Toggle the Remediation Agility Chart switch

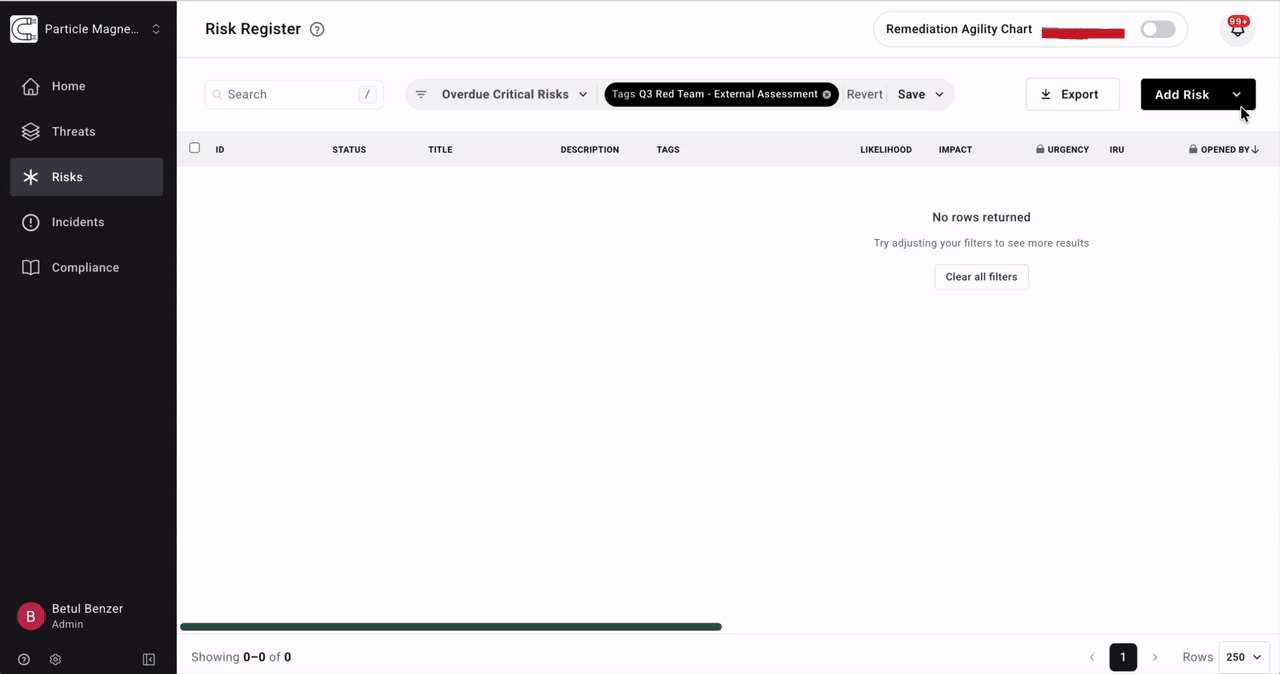[1158, 29]
